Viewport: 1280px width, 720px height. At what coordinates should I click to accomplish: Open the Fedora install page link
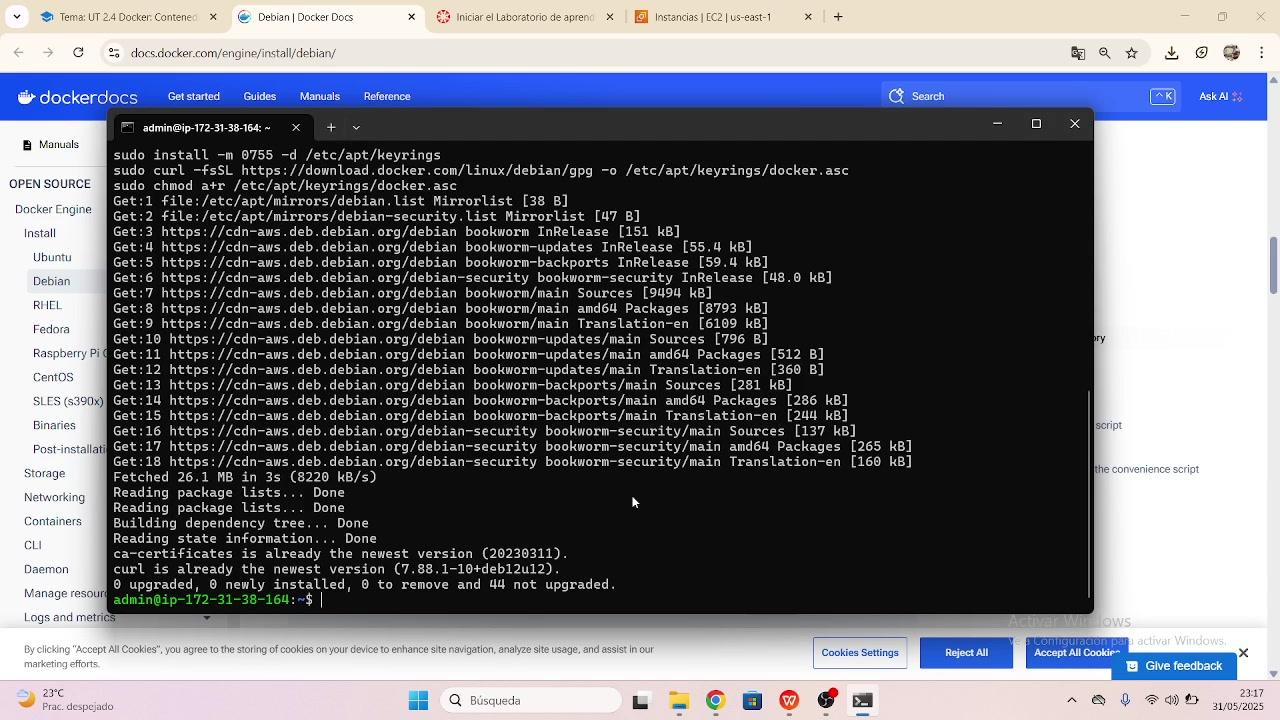click(51, 329)
